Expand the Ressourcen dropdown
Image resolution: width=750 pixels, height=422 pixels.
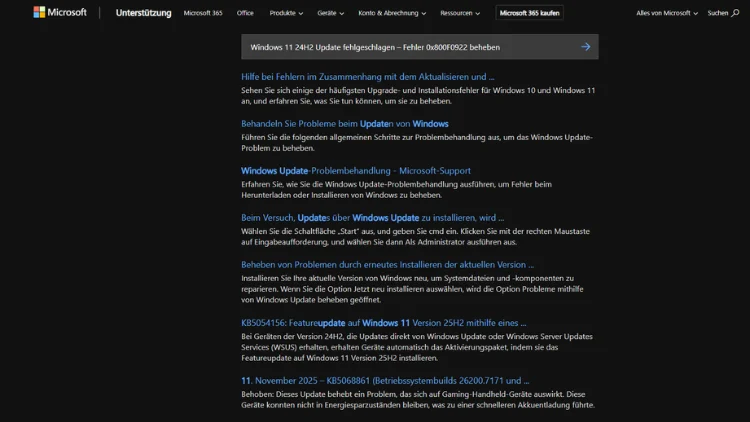(460, 13)
